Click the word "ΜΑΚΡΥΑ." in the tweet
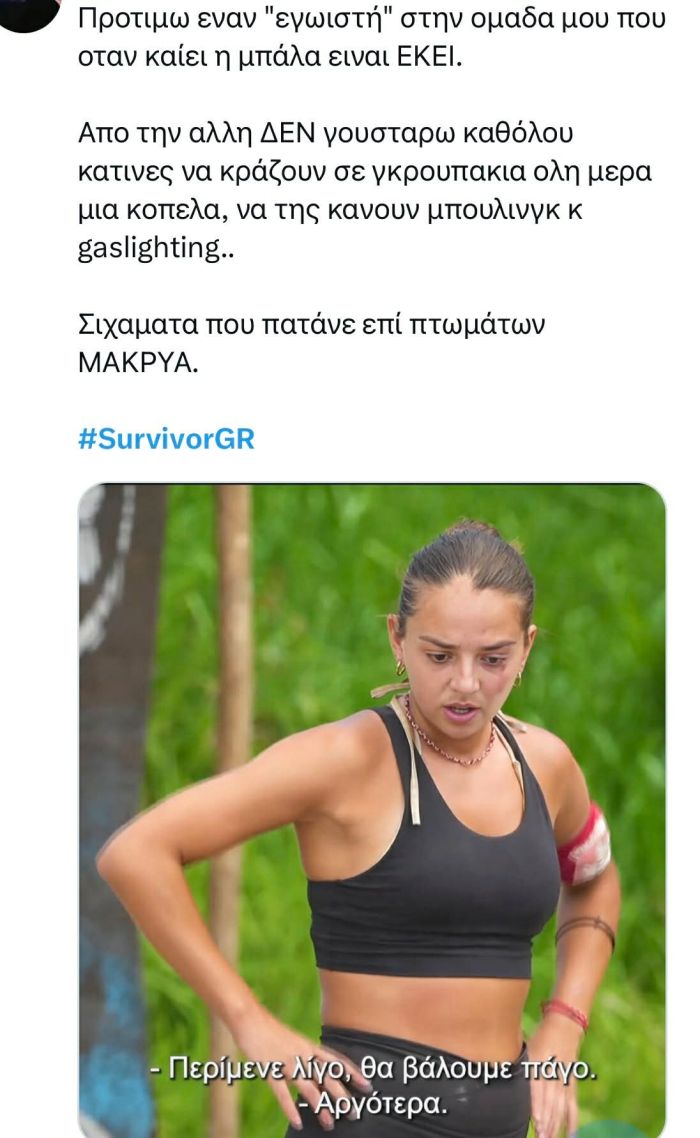 (138, 362)
